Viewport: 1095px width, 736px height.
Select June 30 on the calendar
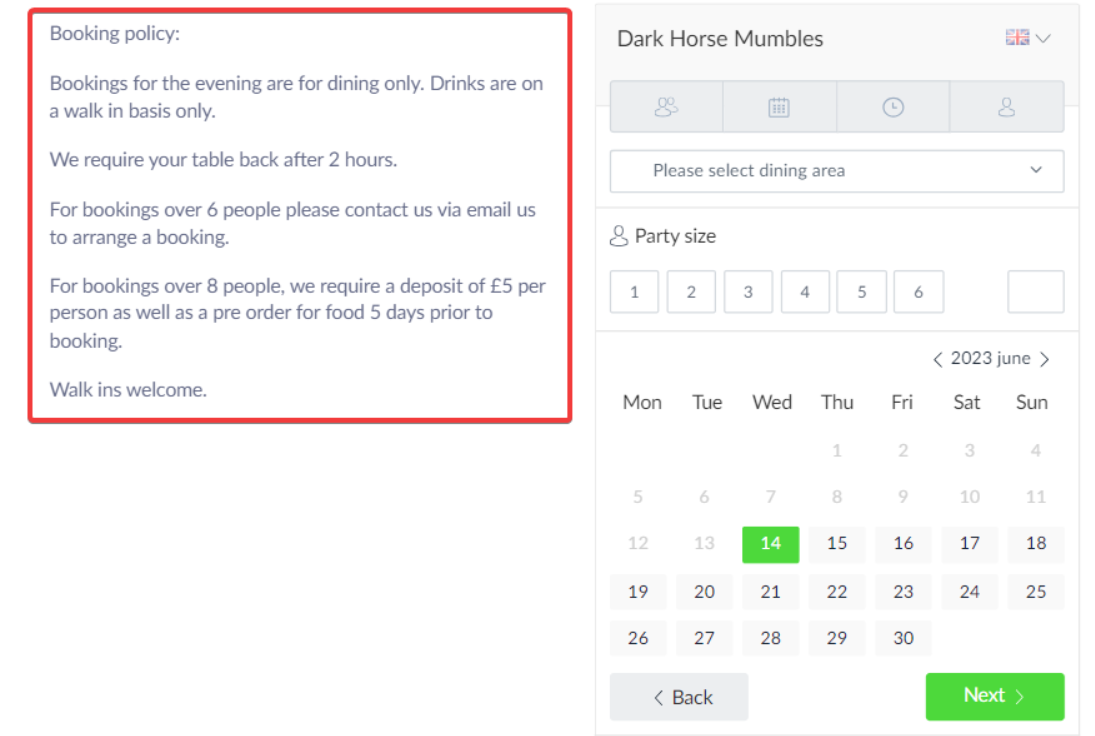pyautogui.click(x=903, y=638)
